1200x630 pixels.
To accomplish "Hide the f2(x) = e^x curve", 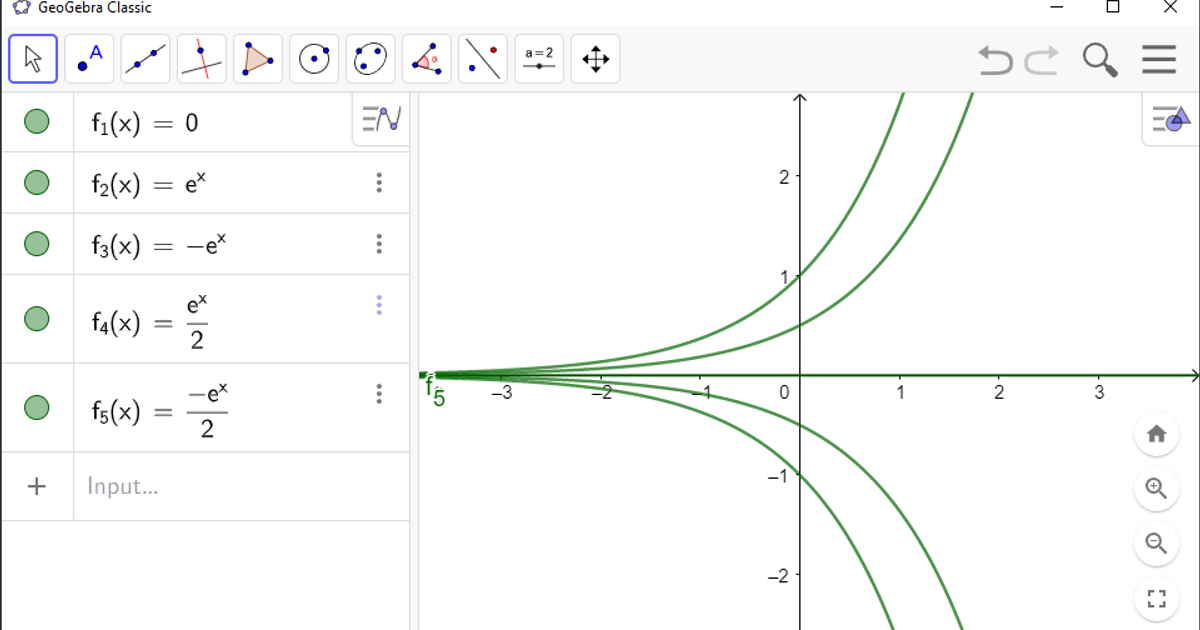I will click(37, 182).
